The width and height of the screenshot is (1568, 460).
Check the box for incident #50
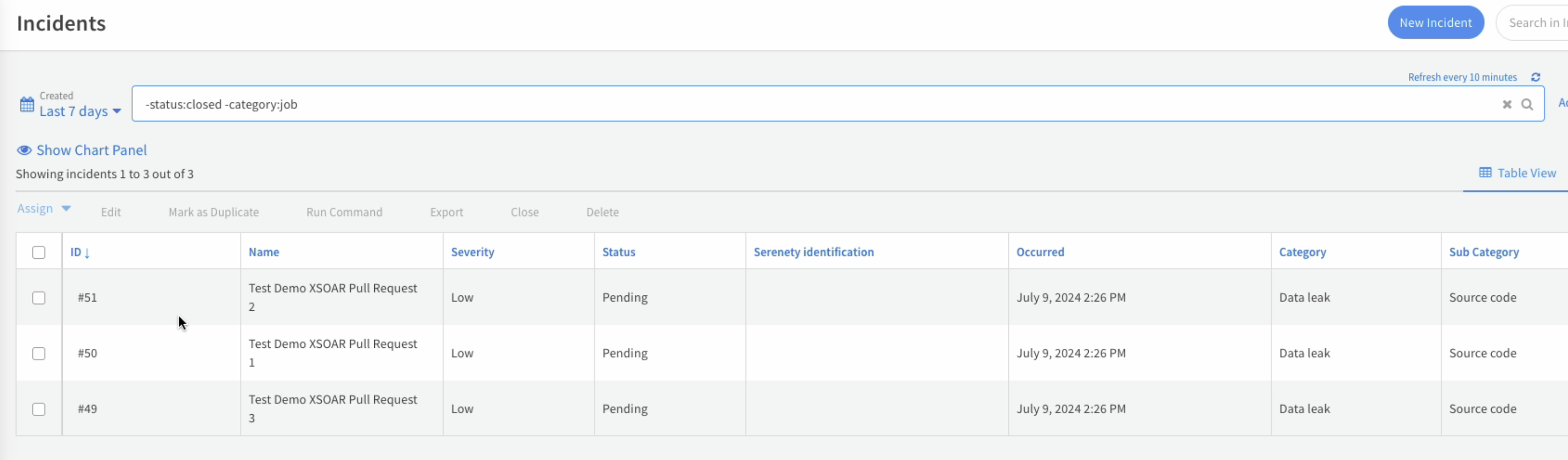tap(39, 353)
